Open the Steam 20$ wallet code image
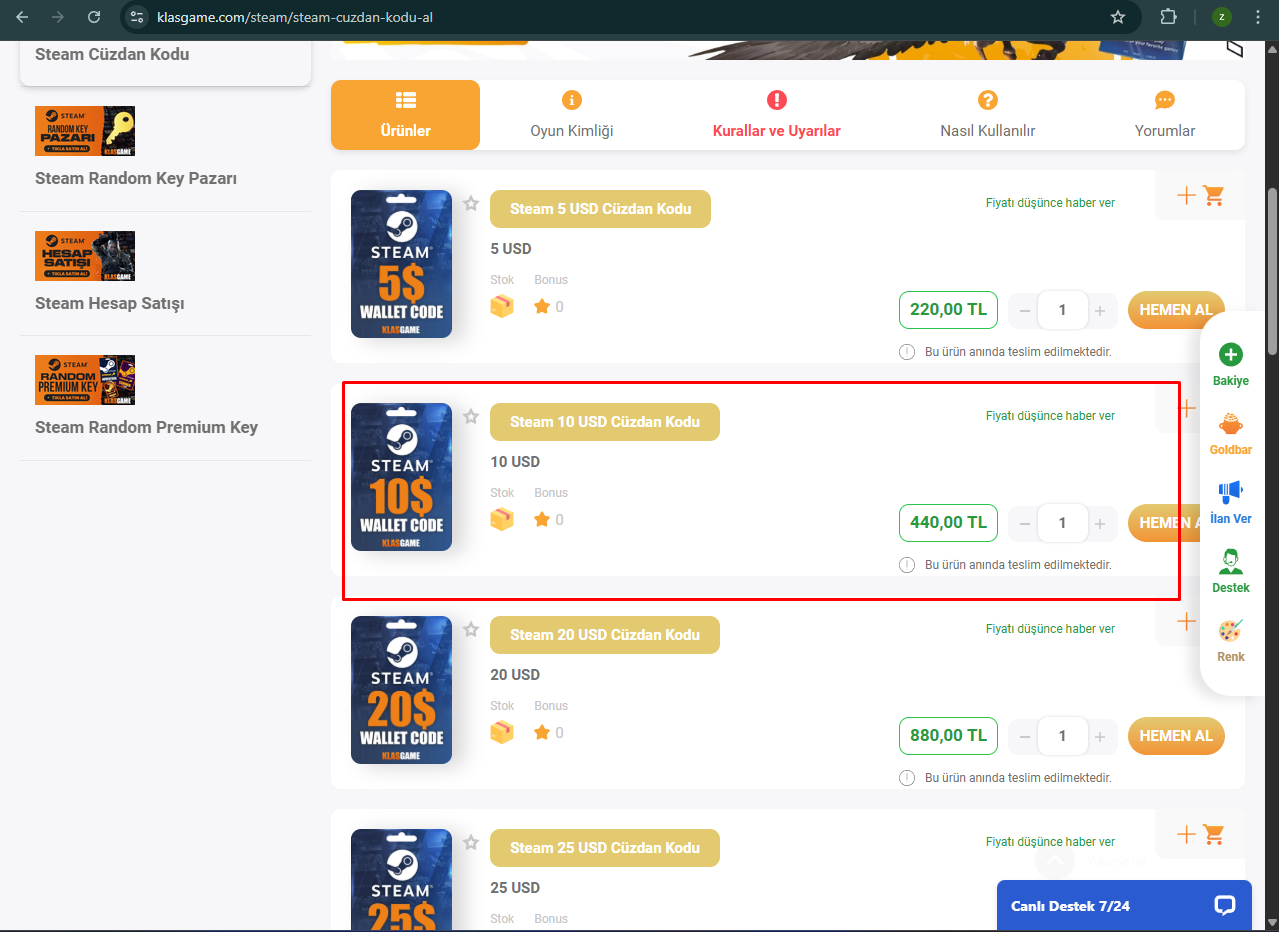 (401, 690)
